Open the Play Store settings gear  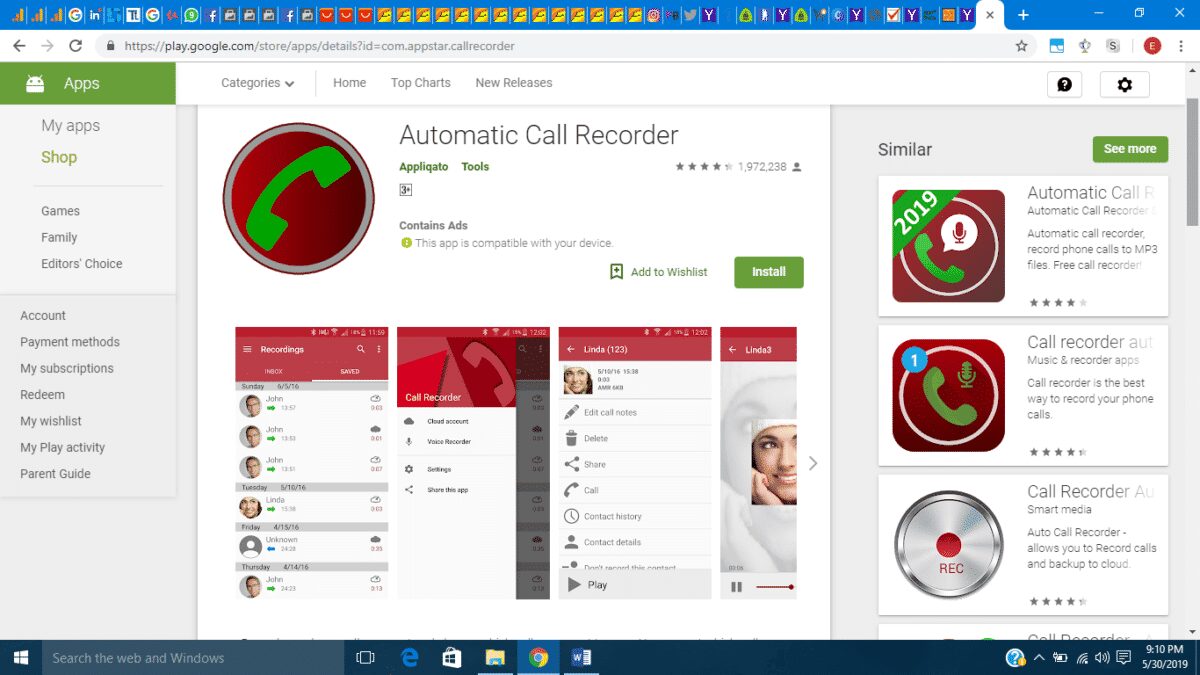coord(1124,84)
